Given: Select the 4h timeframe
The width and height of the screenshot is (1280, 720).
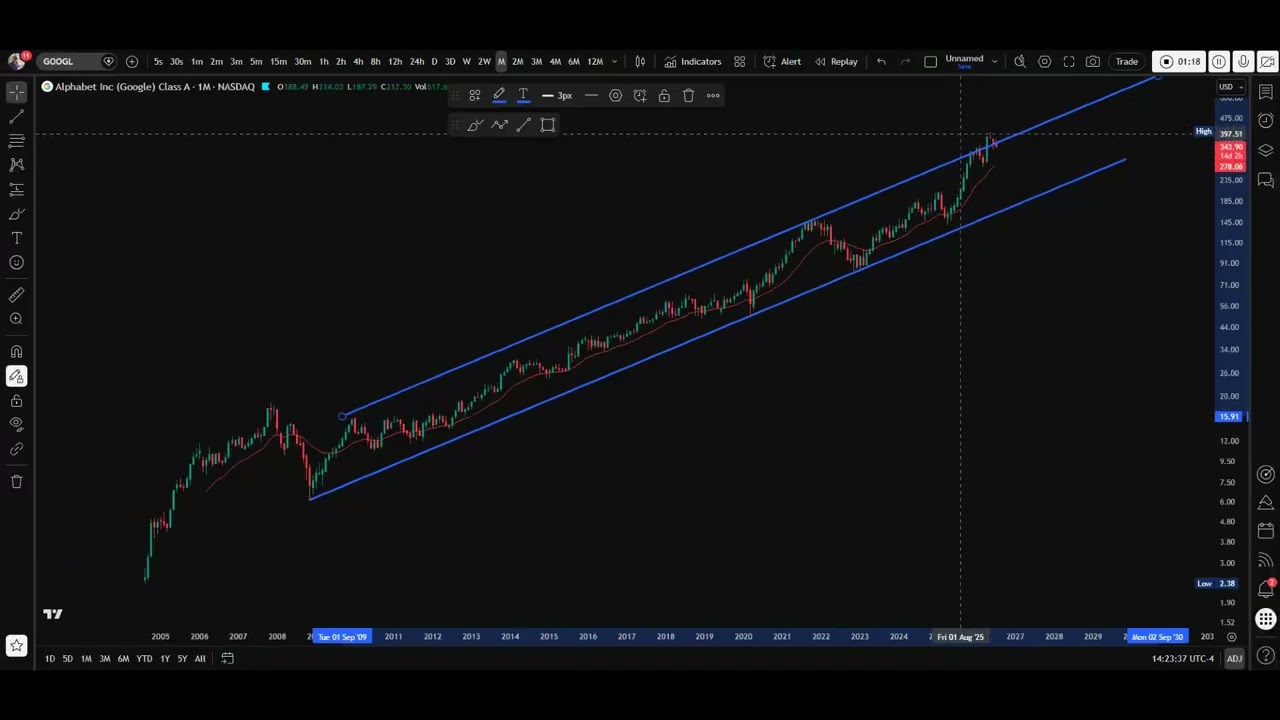Looking at the screenshot, I should (358, 62).
